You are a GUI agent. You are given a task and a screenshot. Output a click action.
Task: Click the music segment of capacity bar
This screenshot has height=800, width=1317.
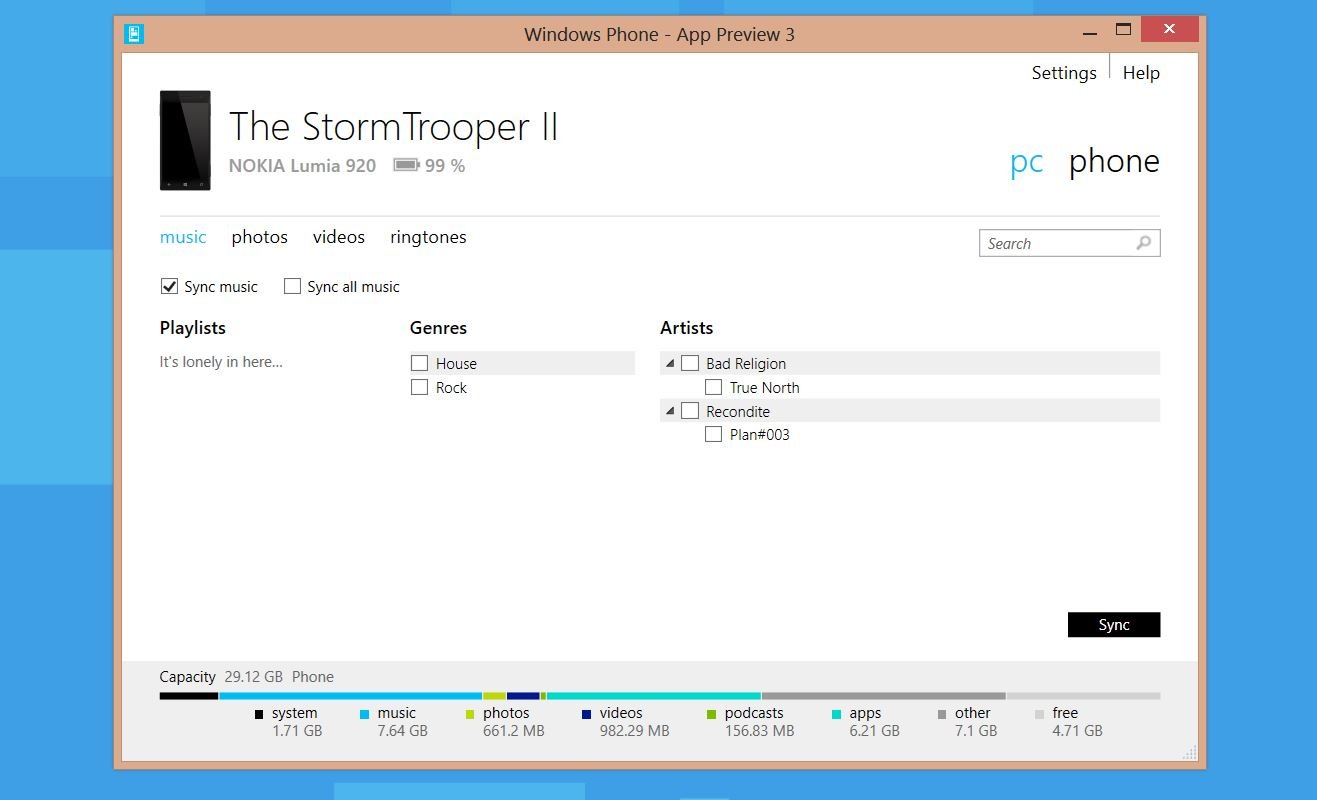351,696
